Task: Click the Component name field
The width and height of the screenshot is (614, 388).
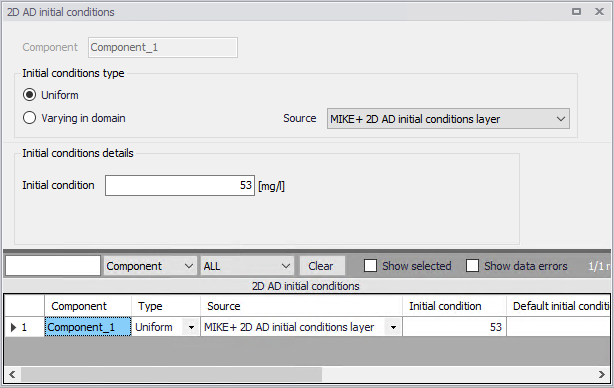Action: 163,47
